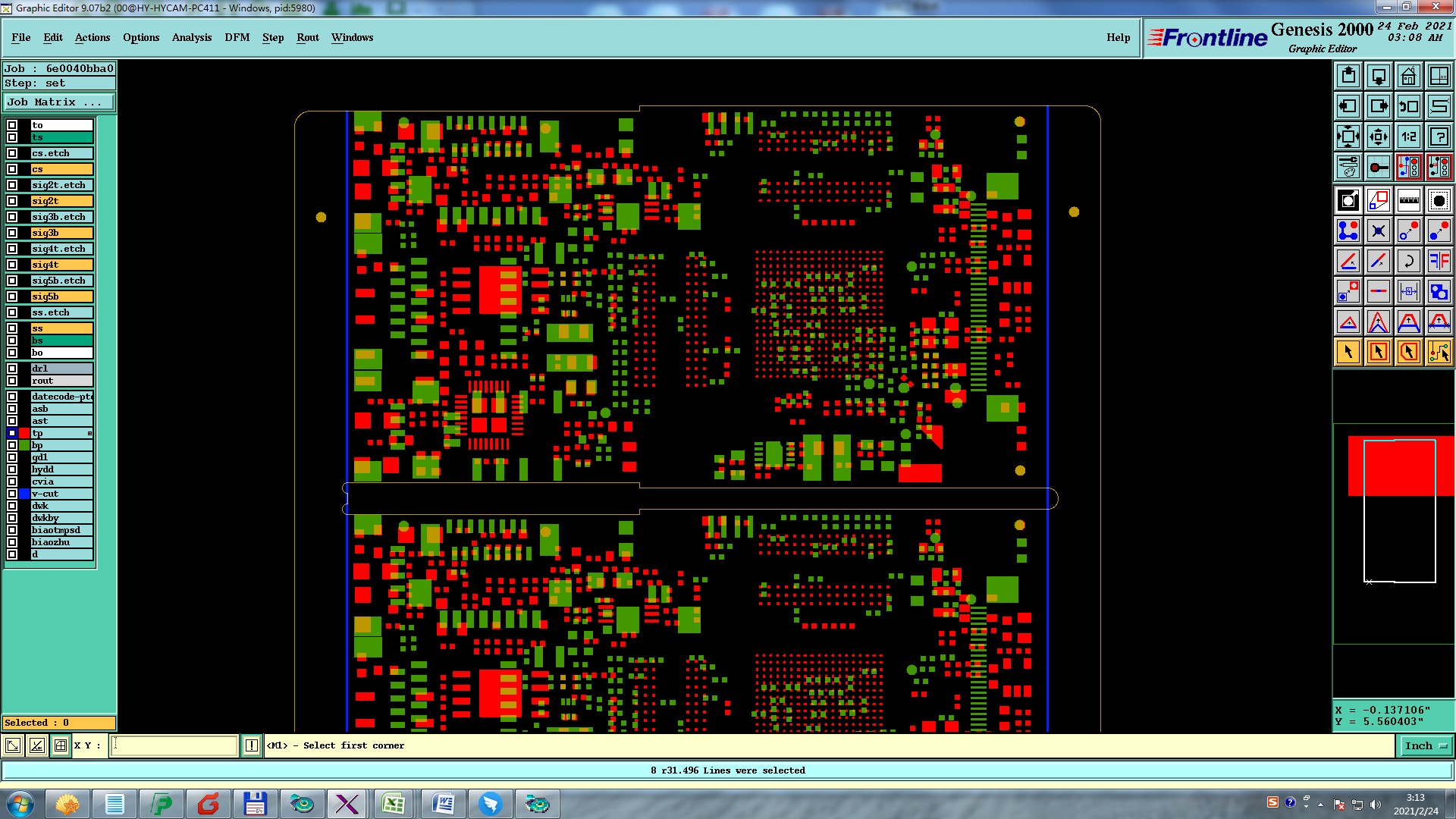The height and width of the screenshot is (819, 1456).
Task: Click the X Y coordinate input field
Action: [x=174, y=745]
